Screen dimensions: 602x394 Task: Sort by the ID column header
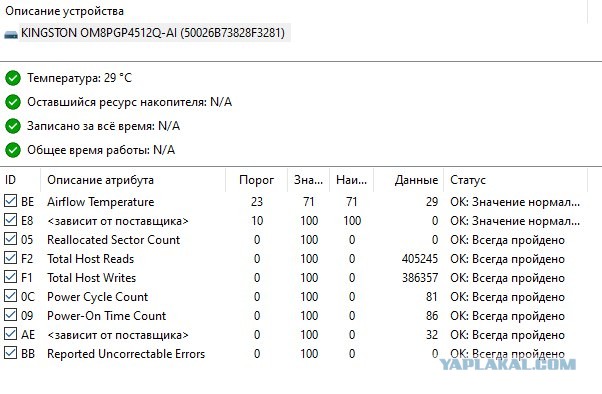click(20, 180)
